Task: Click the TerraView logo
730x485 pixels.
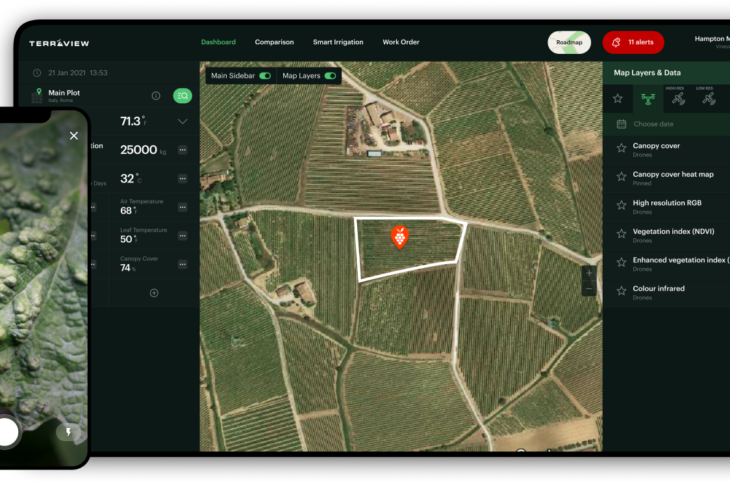Action: coord(59,43)
